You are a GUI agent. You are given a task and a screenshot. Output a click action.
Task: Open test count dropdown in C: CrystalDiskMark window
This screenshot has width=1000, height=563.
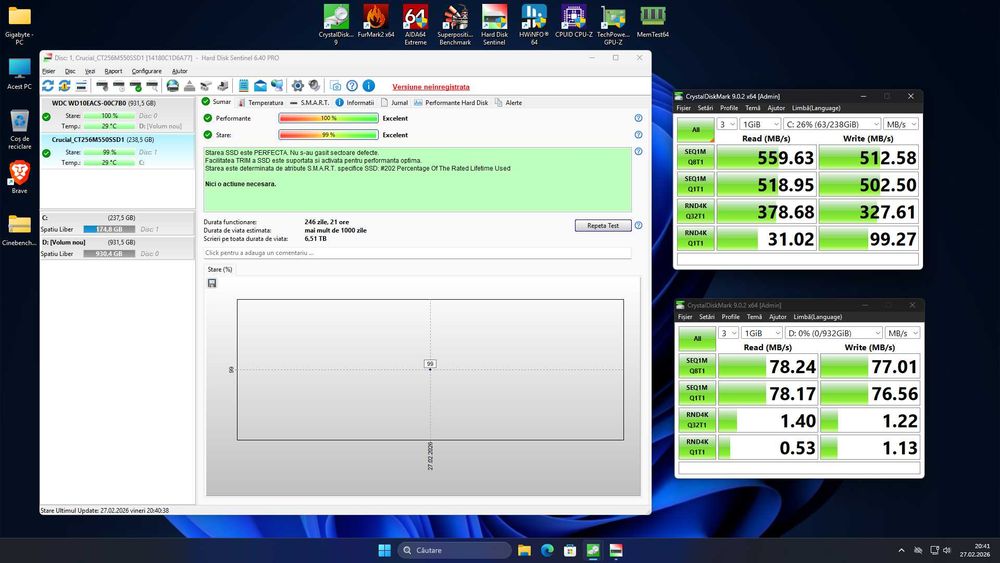coord(727,124)
